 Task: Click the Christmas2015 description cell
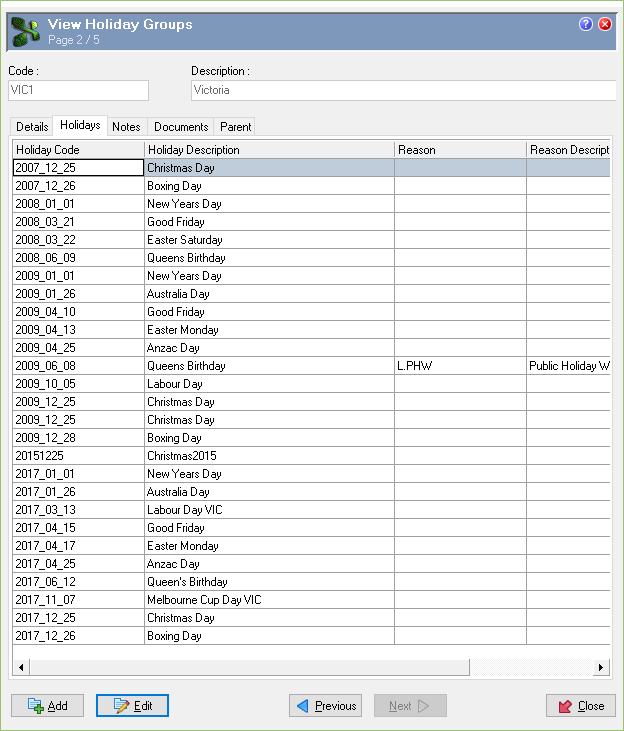click(270, 456)
